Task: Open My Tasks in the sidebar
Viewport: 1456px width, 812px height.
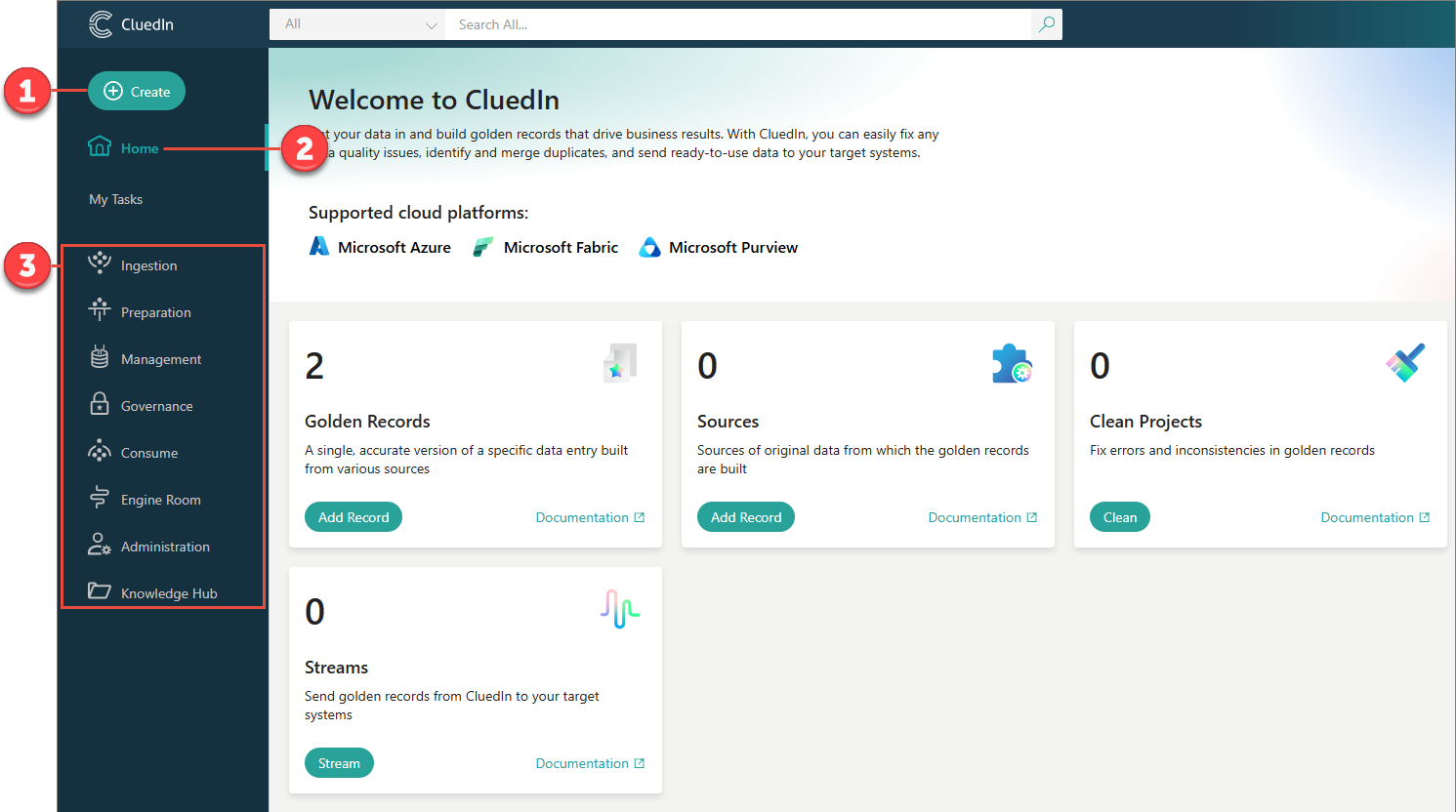Action: (x=115, y=199)
